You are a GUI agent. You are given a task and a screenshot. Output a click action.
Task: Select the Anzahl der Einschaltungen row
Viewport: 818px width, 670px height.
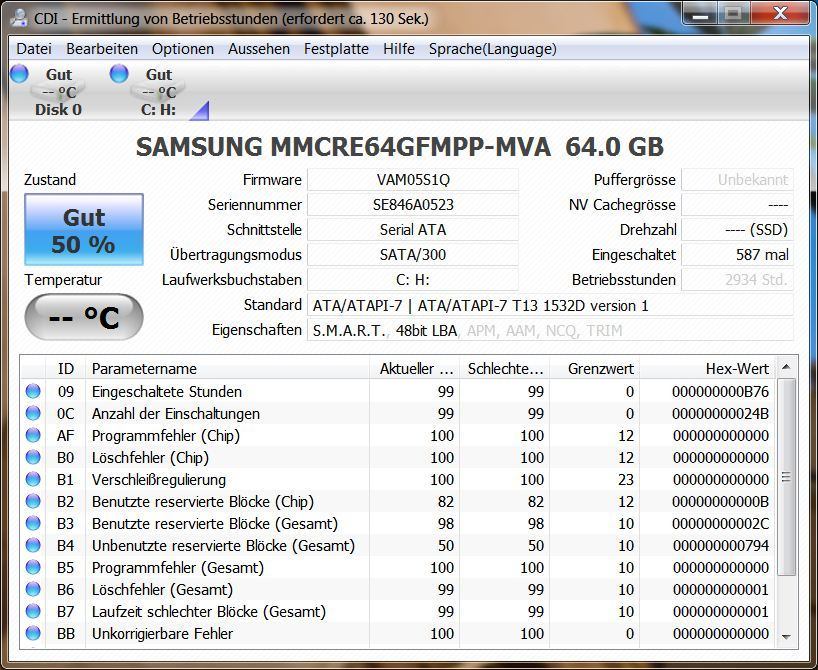(399, 413)
